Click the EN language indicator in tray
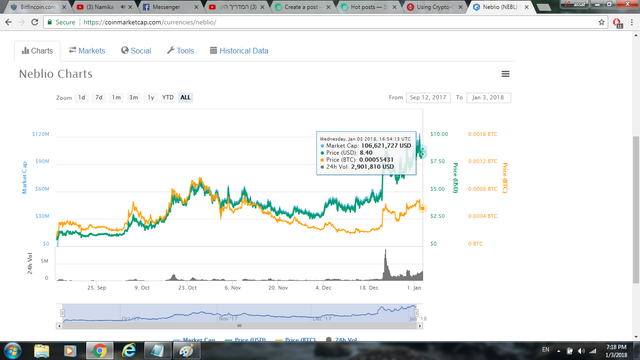 (x=545, y=350)
